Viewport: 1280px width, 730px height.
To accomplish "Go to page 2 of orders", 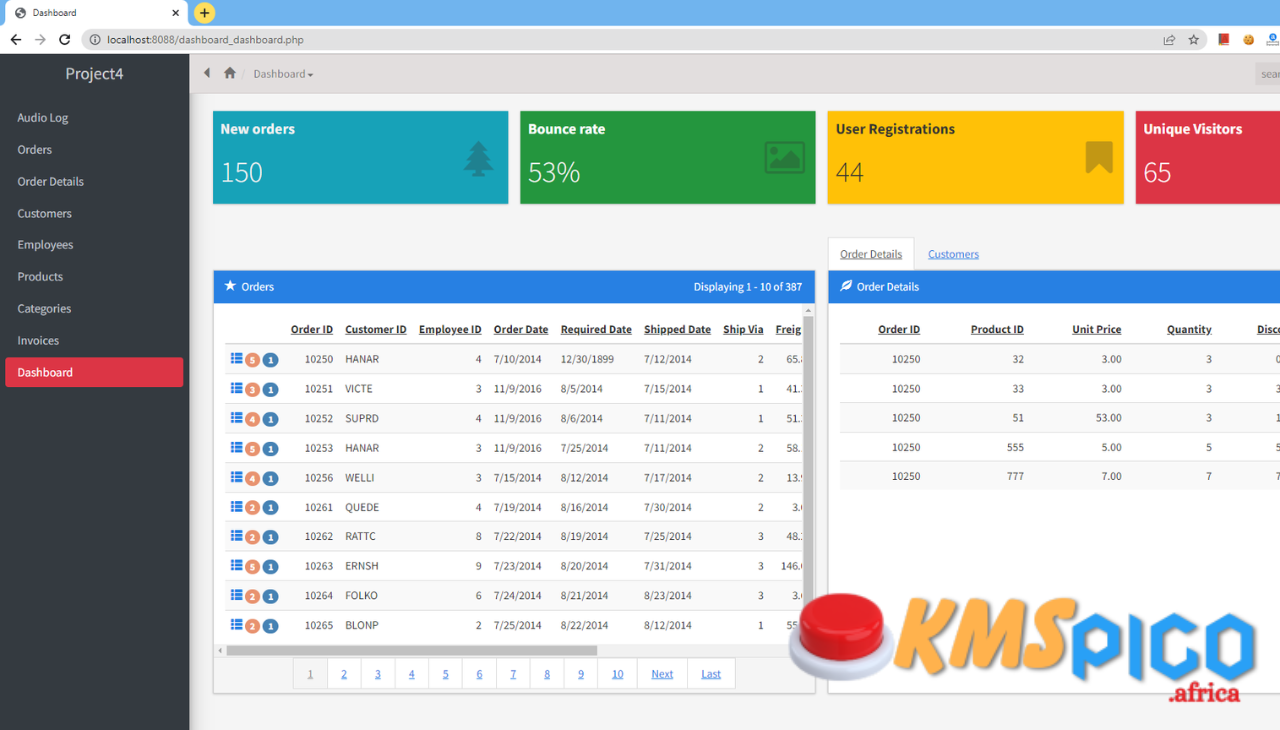I will [x=344, y=674].
